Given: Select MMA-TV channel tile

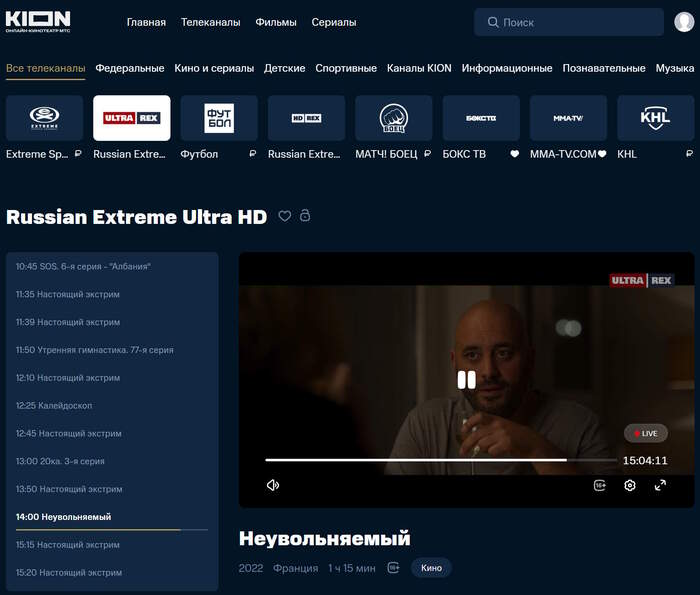Looking at the screenshot, I should click(x=568, y=118).
